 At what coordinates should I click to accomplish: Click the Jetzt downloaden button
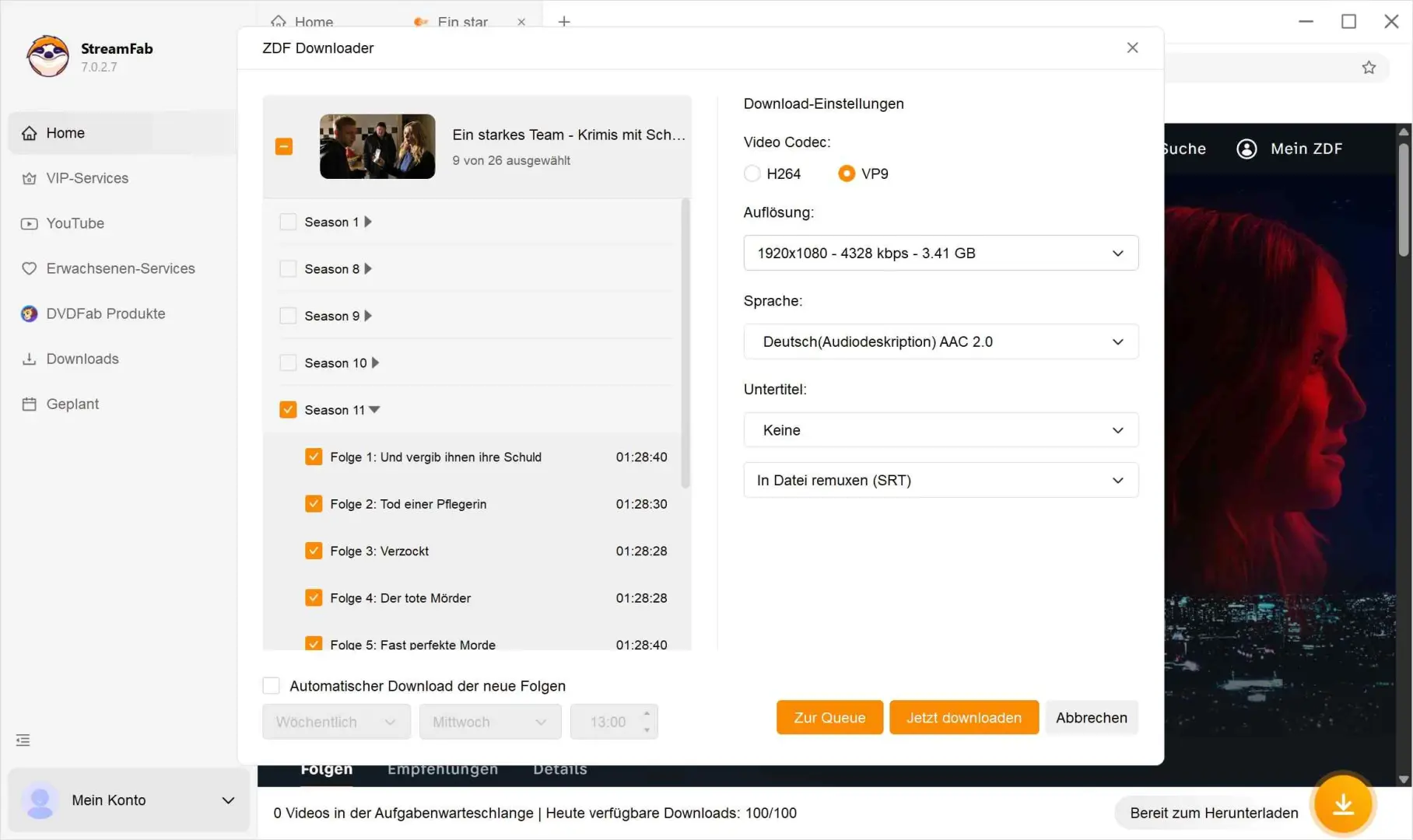[x=964, y=717]
